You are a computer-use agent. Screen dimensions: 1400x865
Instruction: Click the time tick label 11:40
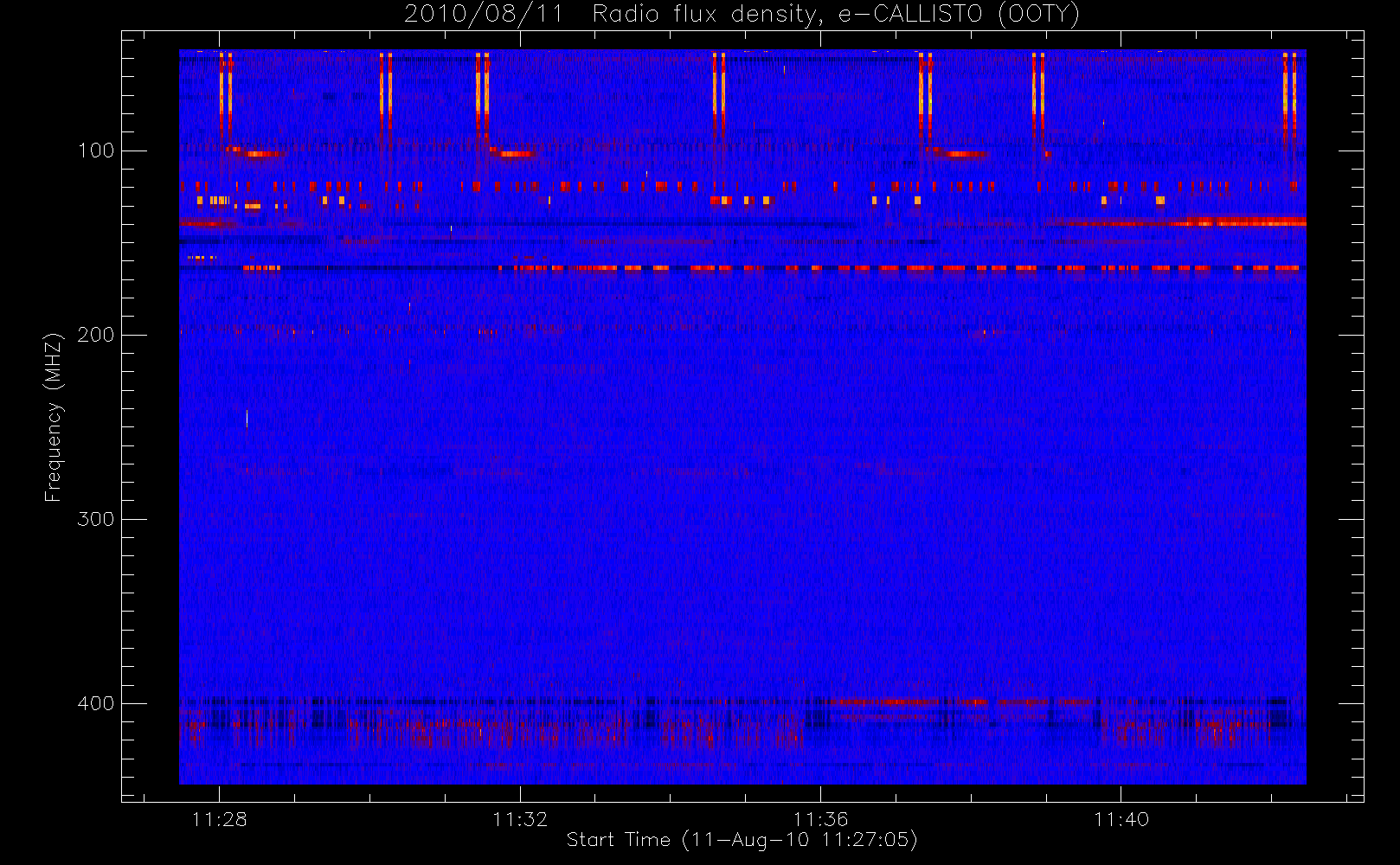click(1121, 819)
